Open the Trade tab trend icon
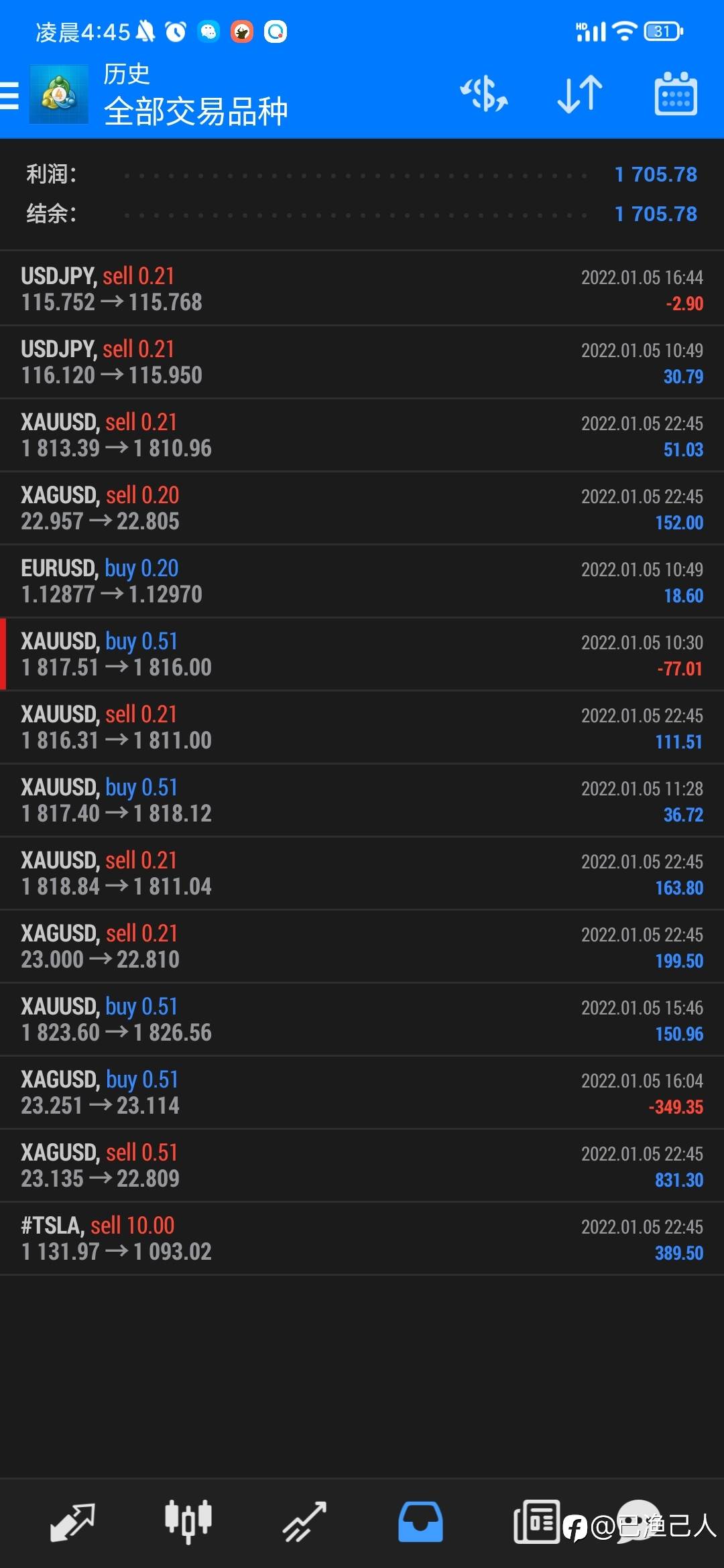Screen dimensions: 724x1568 (x=304, y=1522)
